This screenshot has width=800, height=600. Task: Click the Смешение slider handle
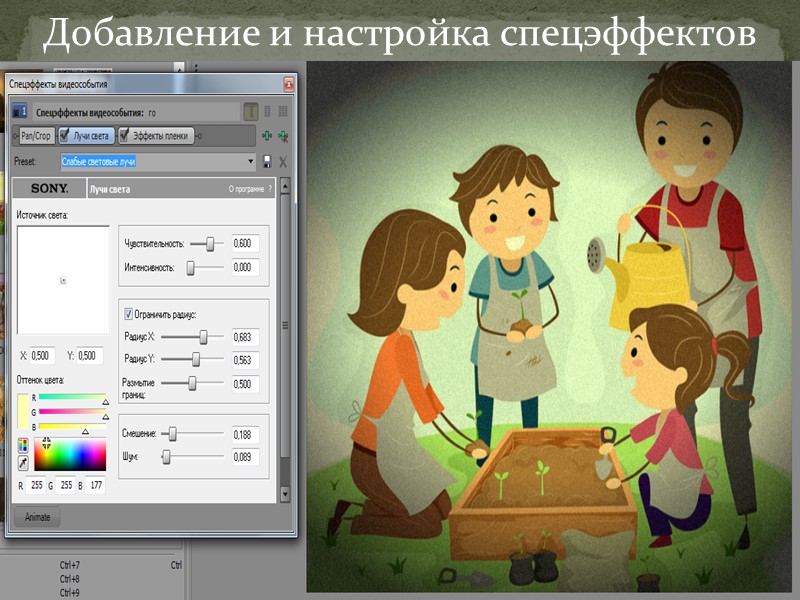tap(172, 434)
